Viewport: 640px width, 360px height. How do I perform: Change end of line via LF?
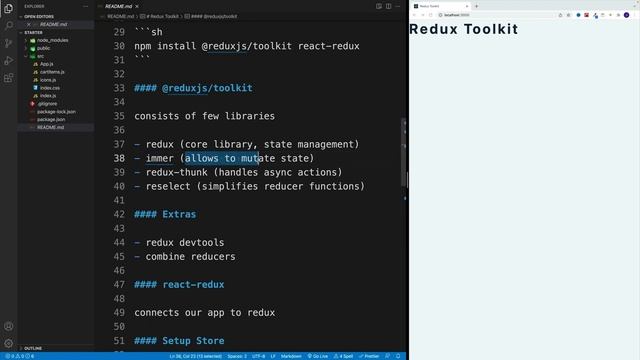pos(273,356)
